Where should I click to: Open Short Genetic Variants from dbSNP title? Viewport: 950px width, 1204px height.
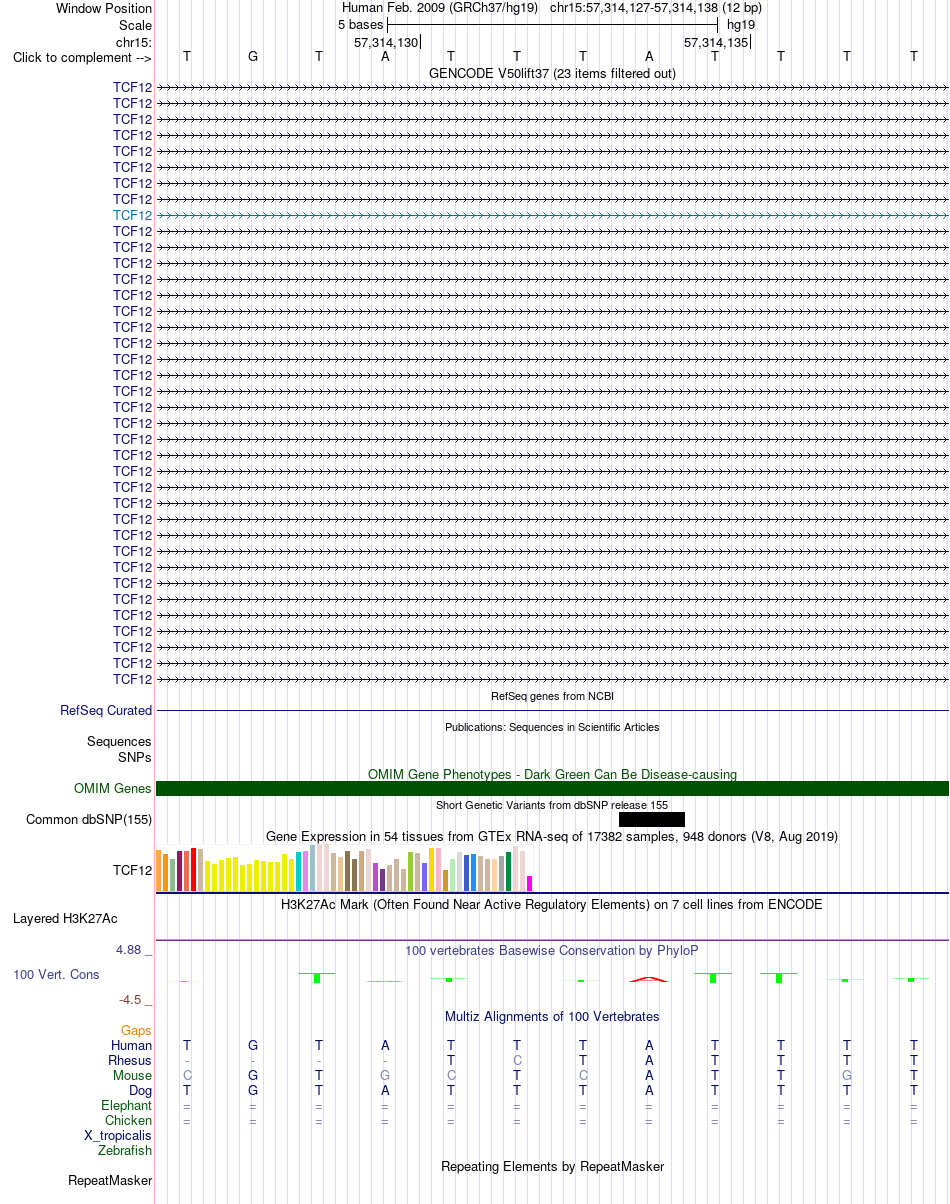[552, 805]
